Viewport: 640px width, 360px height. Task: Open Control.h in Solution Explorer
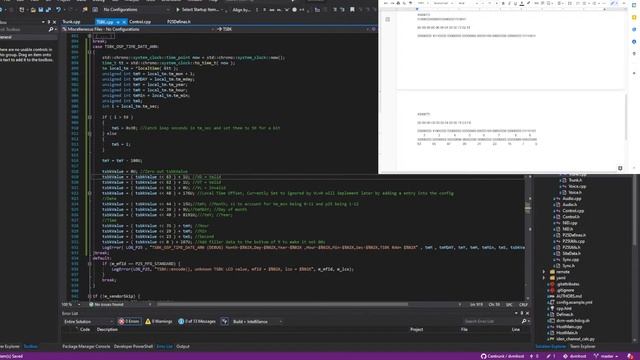click(x=570, y=217)
